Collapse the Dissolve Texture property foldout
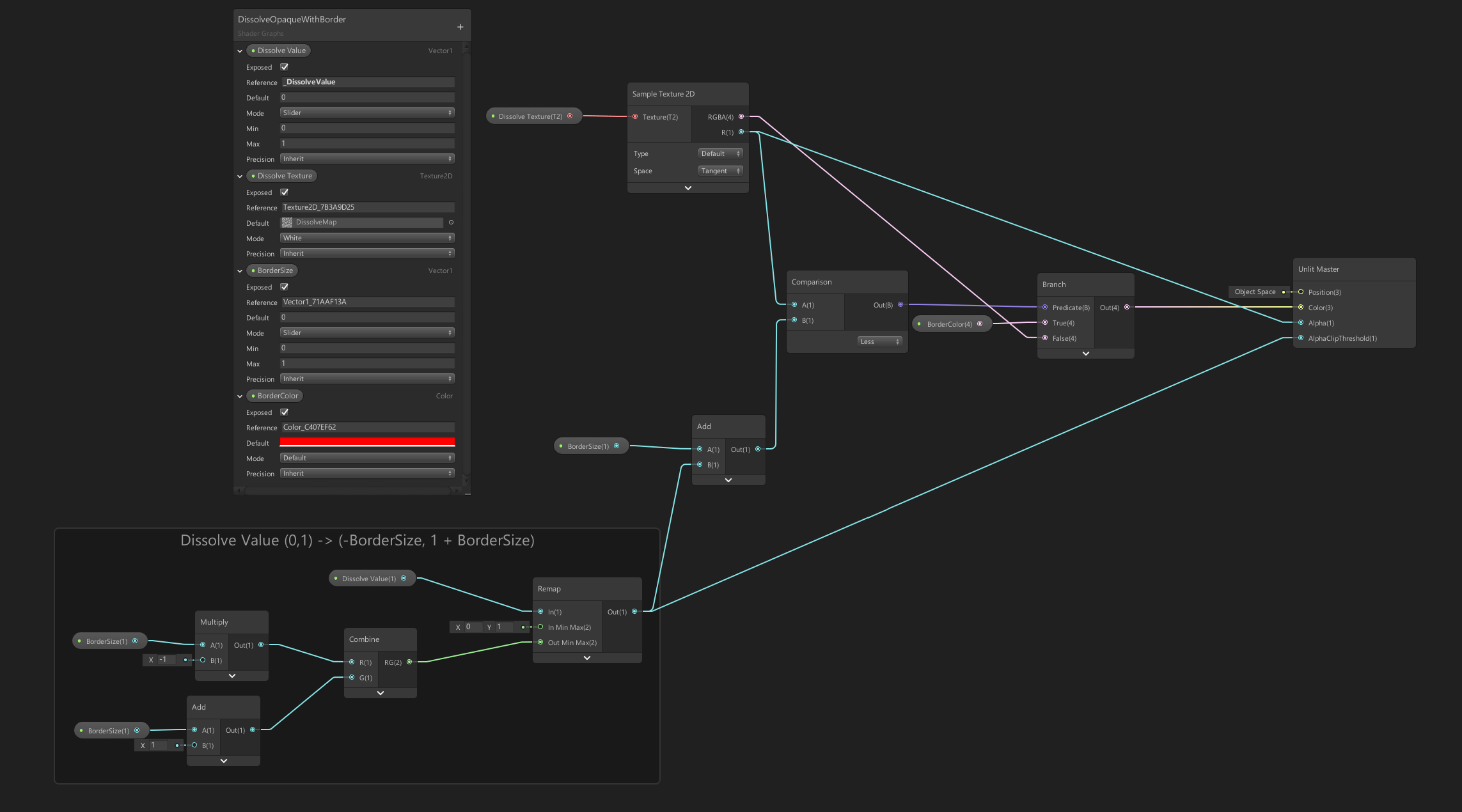Screen dimensions: 1462x812 click(x=240, y=176)
